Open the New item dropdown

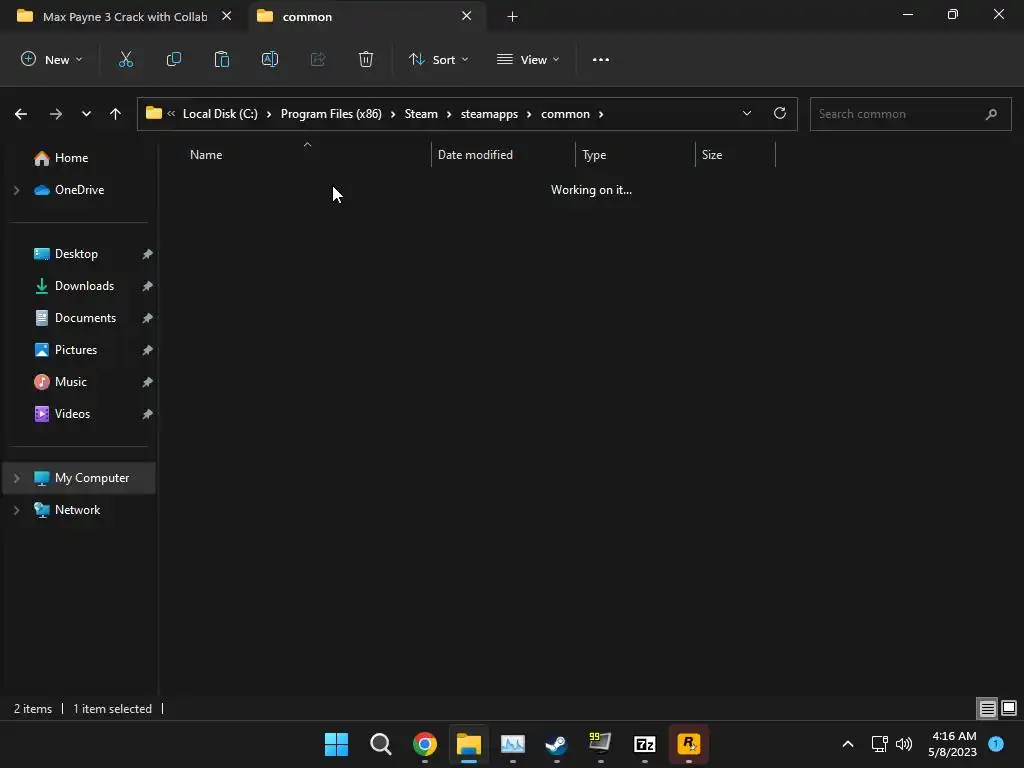pos(52,59)
